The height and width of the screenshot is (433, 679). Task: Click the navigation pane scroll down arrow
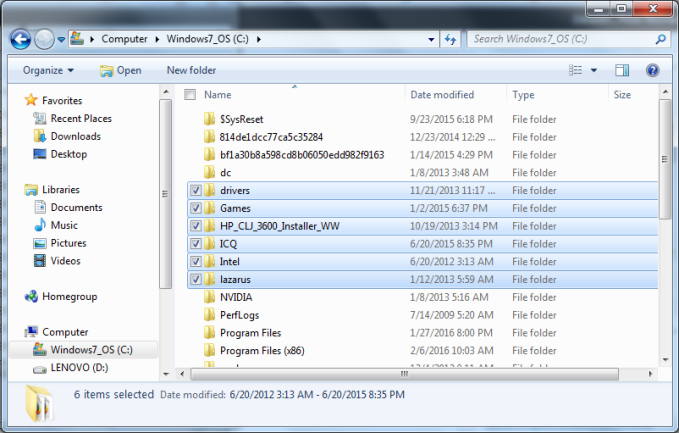166,374
